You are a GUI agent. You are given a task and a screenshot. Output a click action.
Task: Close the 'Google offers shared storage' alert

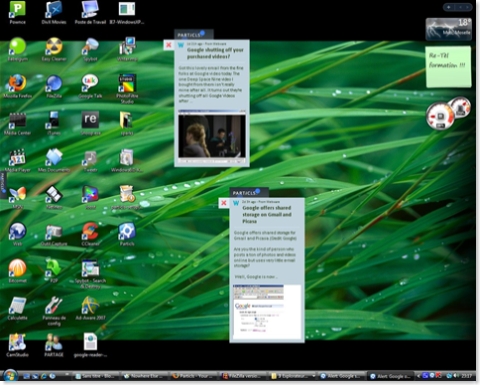pos(224,203)
